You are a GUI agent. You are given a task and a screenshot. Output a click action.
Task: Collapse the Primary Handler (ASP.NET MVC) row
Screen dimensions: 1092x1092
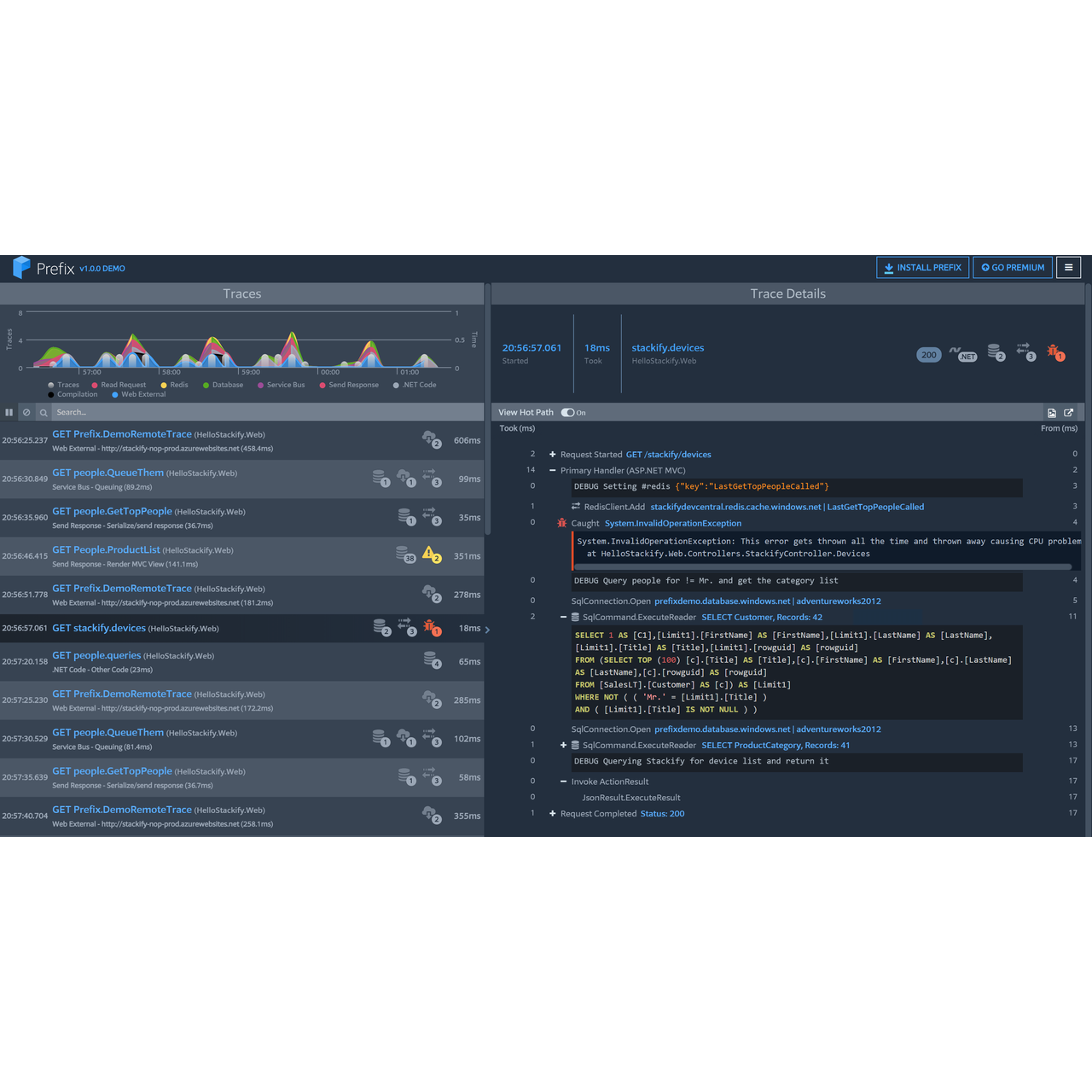[x=553, y=471]
